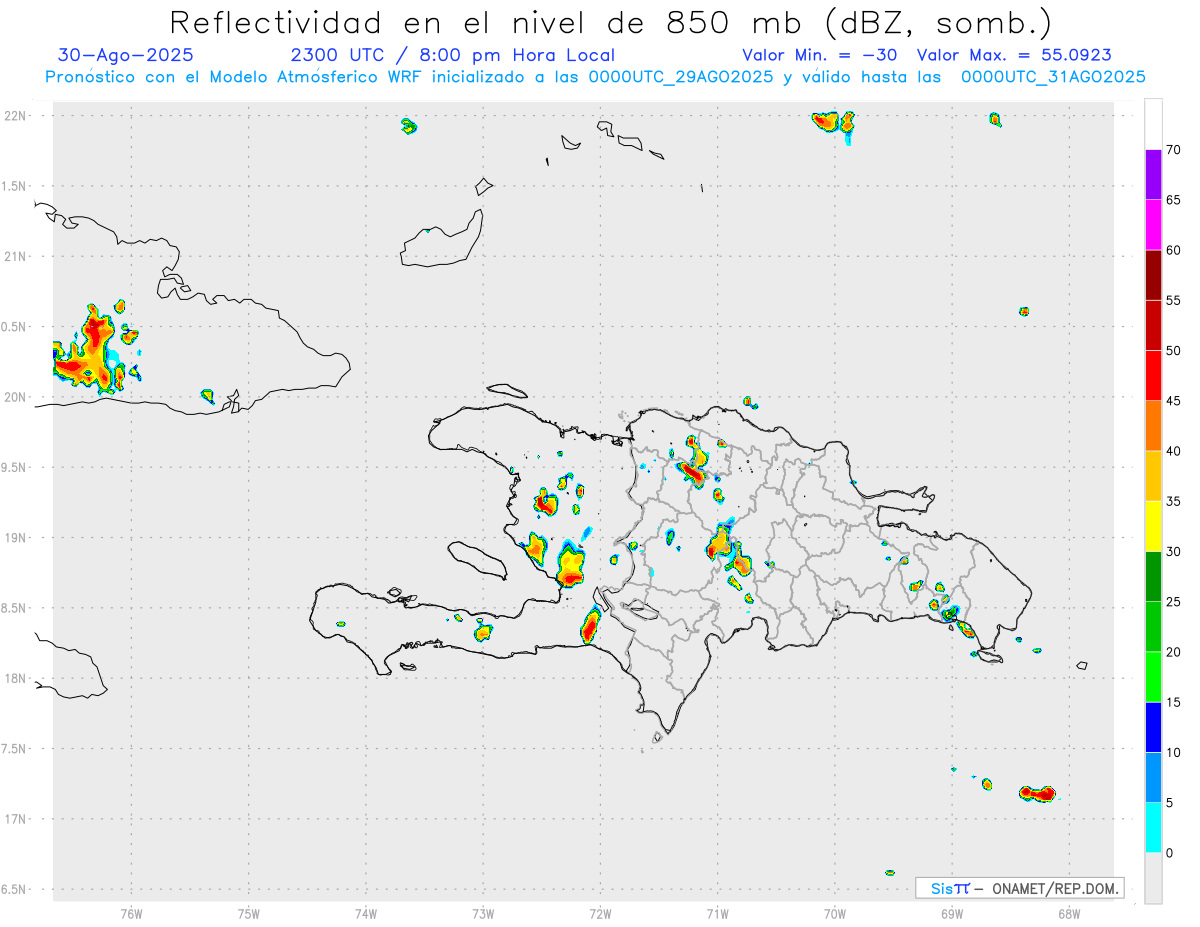Click the 69W longitude axis label
The width and height of the screenshot is (1200, 927).
click(x=952, y=913)
